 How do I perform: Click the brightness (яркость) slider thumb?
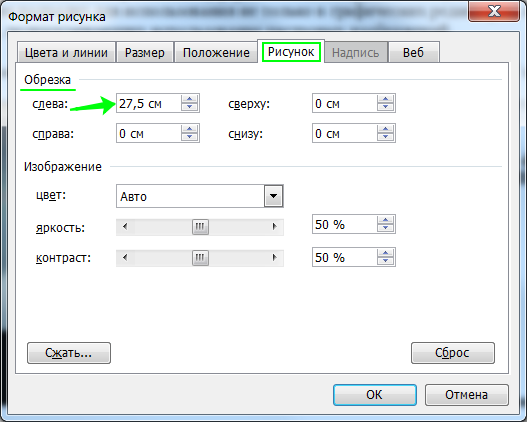(200, 227)
